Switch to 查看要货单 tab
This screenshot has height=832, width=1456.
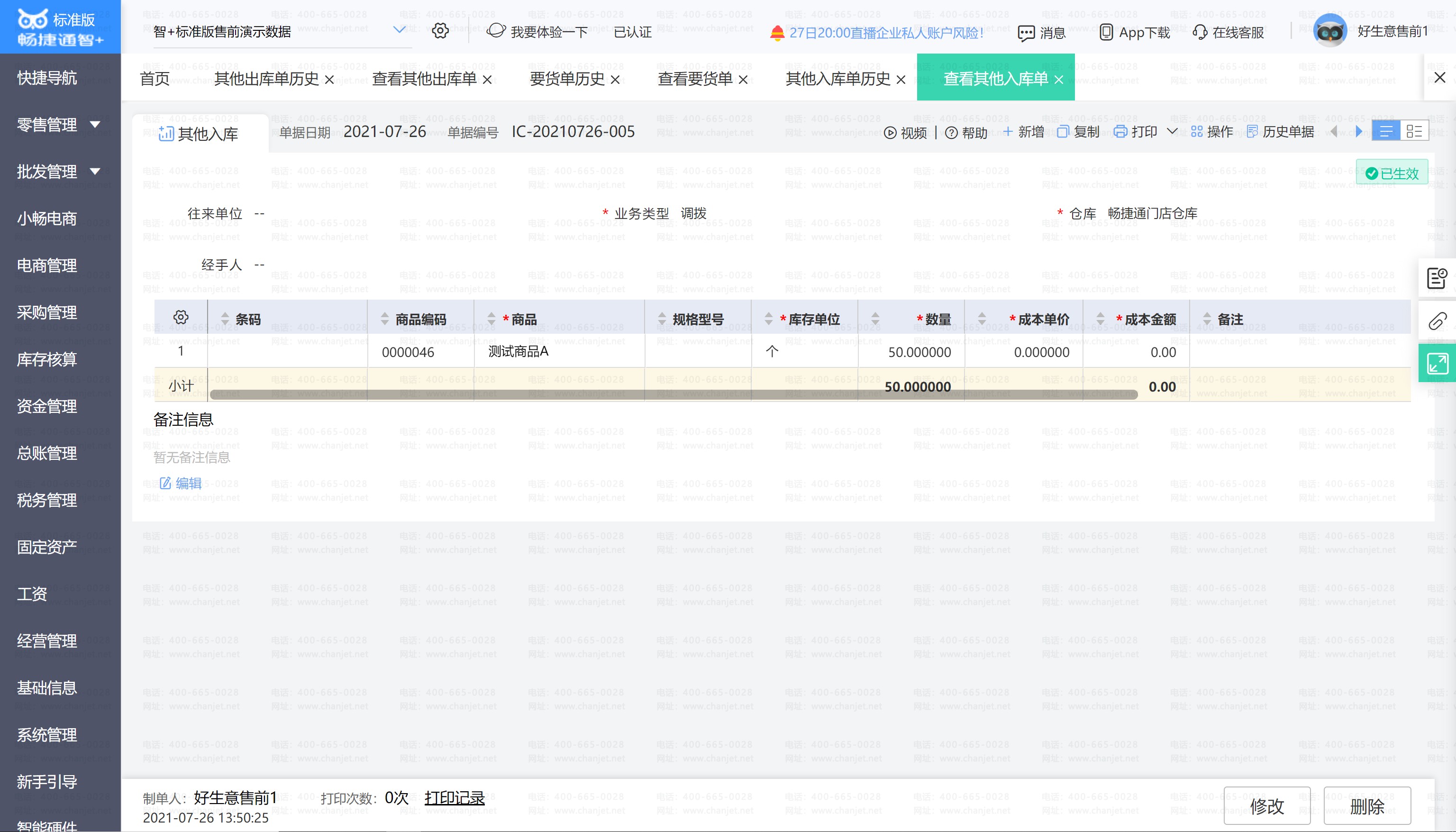[695, 78]
